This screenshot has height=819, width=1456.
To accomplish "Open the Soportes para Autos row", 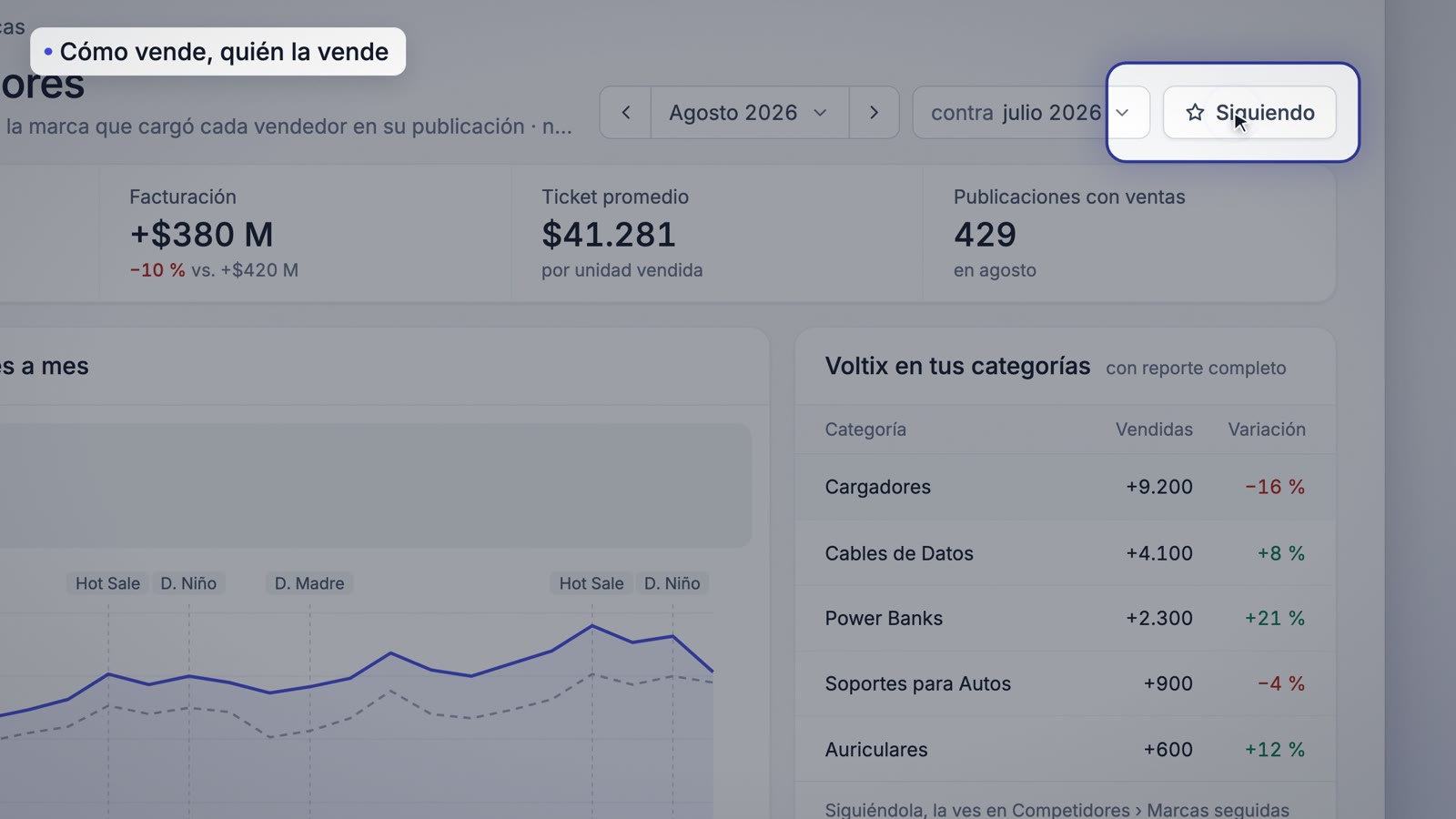I will [x=1065, y=684].
